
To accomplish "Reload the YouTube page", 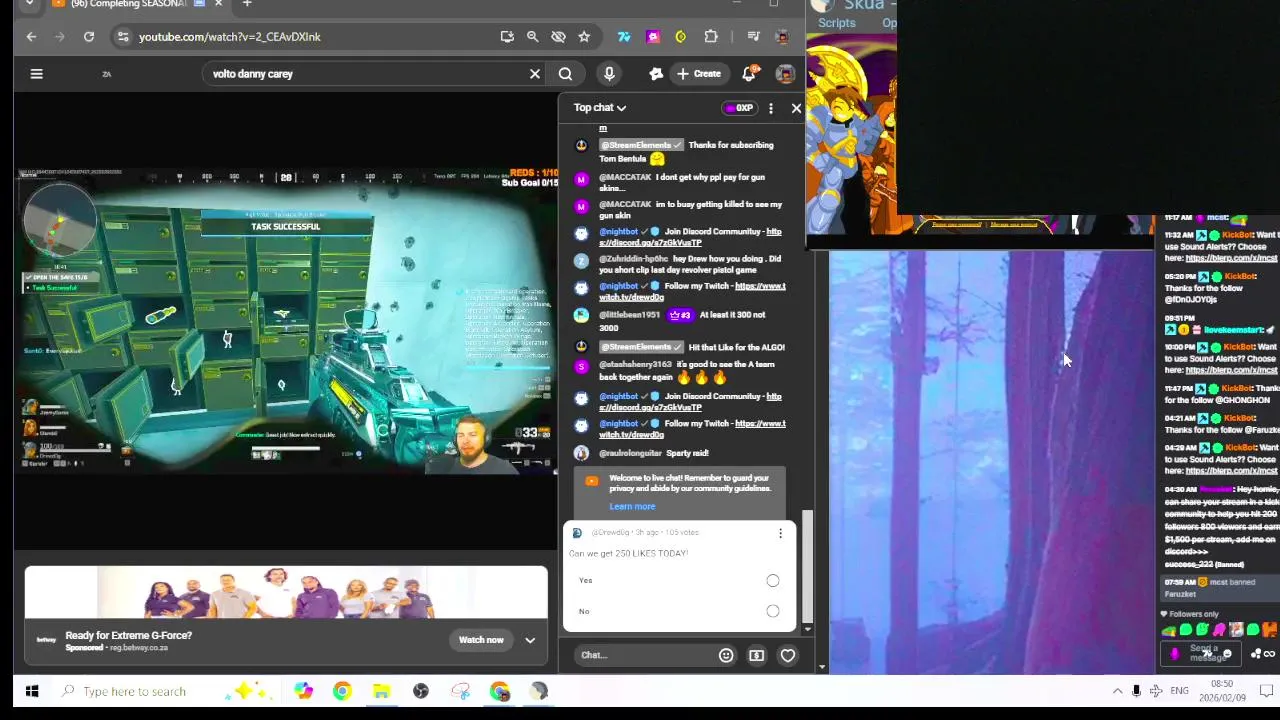I will click(89, 37).
